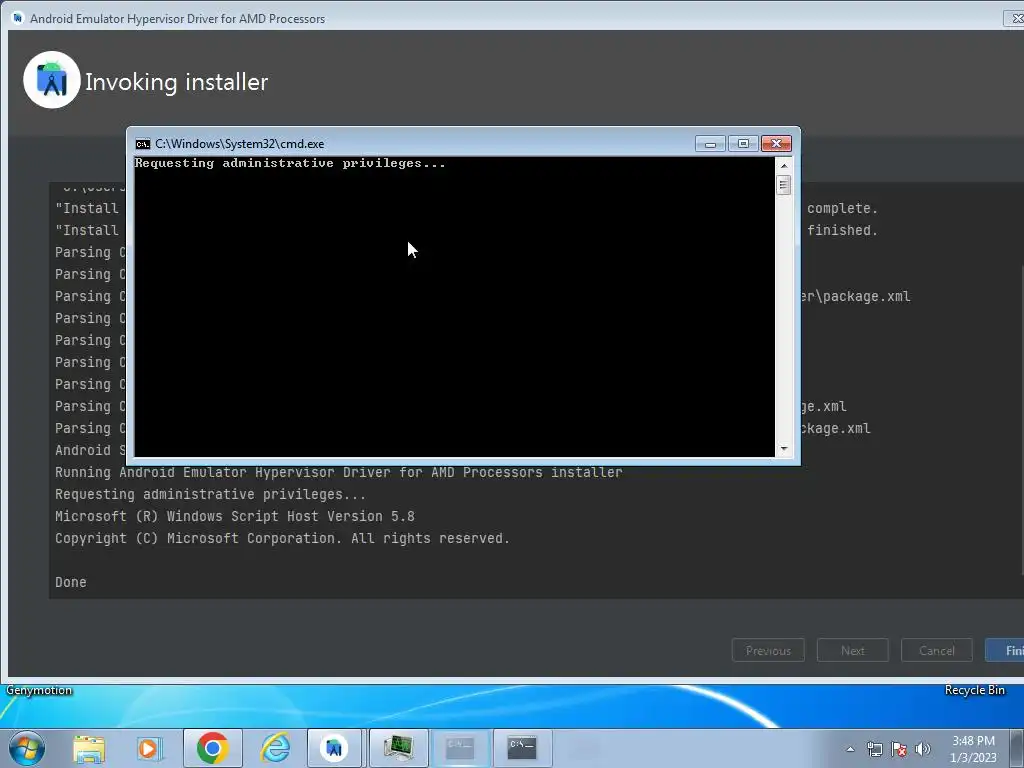Viewport: 1024px width, 768px height.
Task: Maximize the cmd.exe window
Action: (743, 144)
